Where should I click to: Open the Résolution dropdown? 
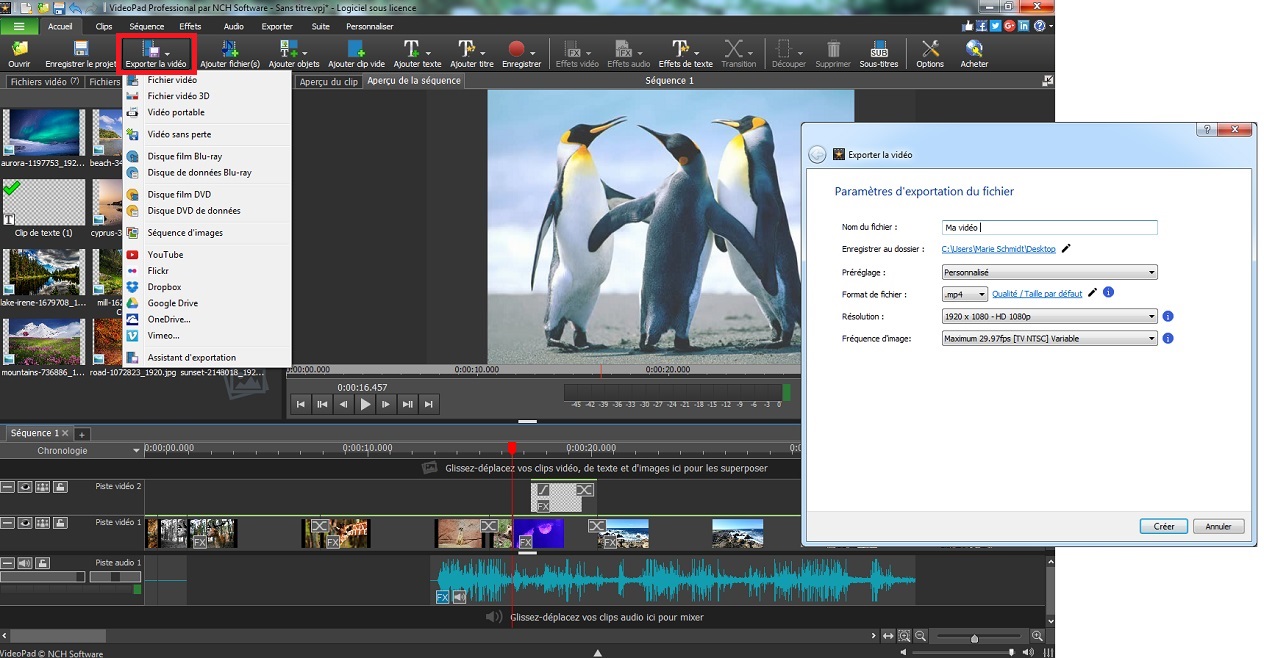coord(1049,316)
